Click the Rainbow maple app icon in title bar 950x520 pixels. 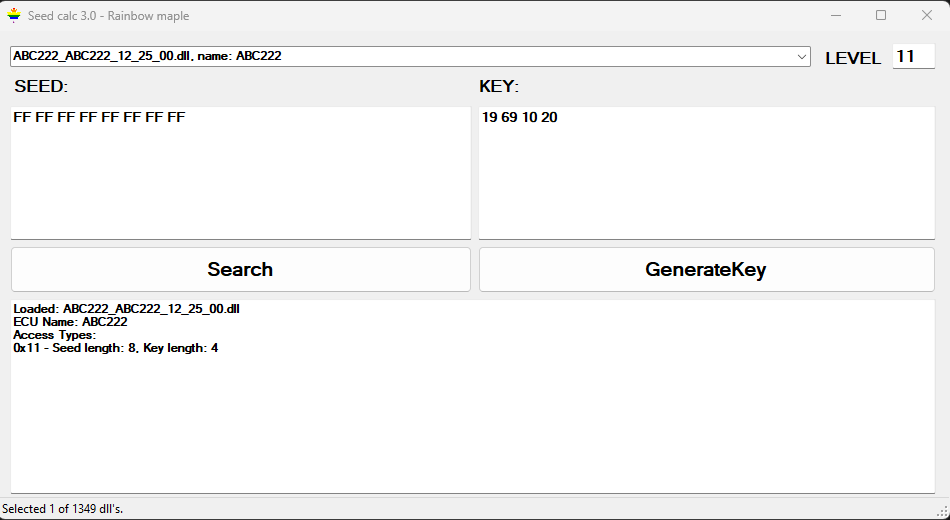coord(14,16)
